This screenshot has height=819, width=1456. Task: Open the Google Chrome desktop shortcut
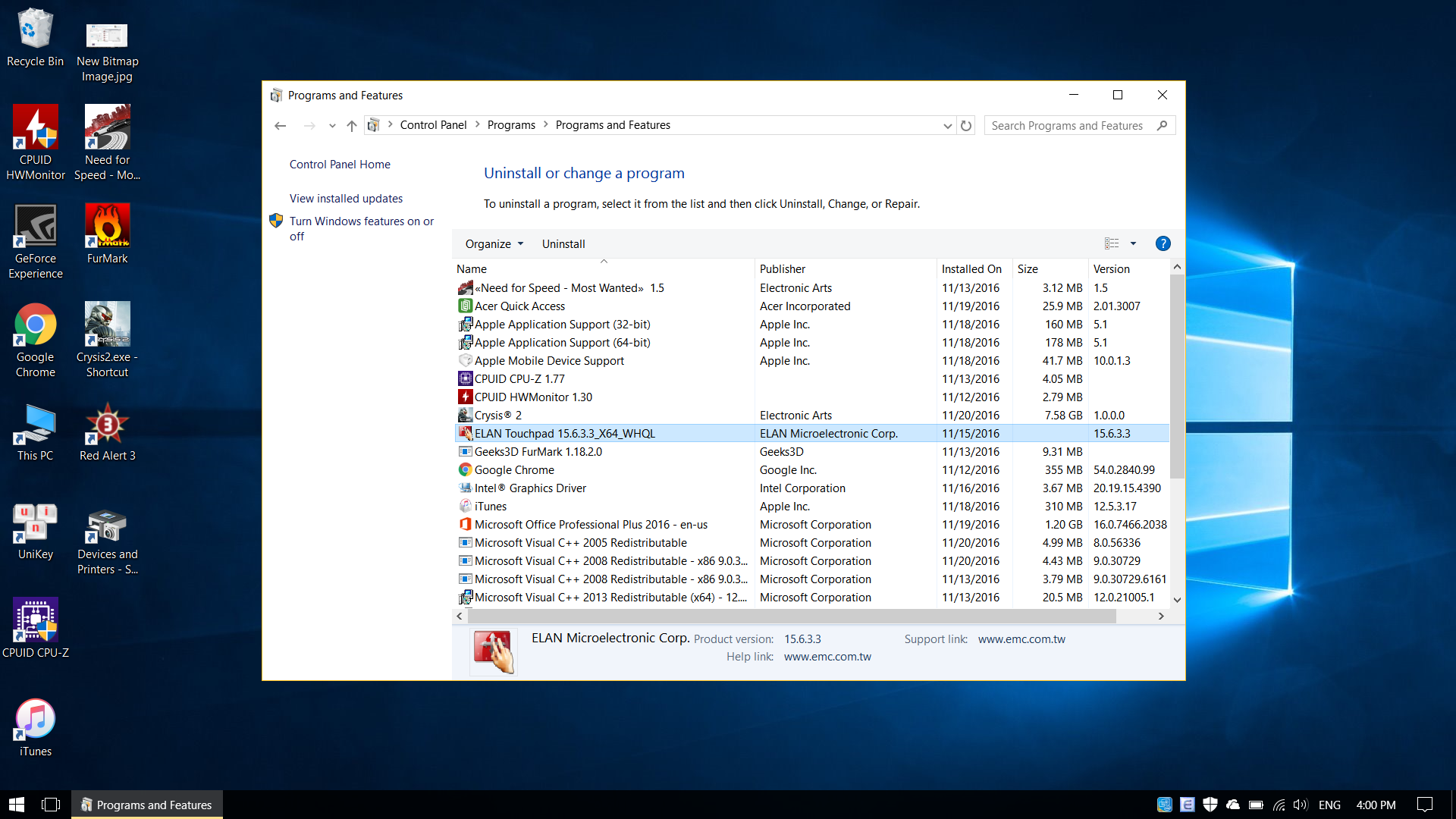click(x=35, y=340)
